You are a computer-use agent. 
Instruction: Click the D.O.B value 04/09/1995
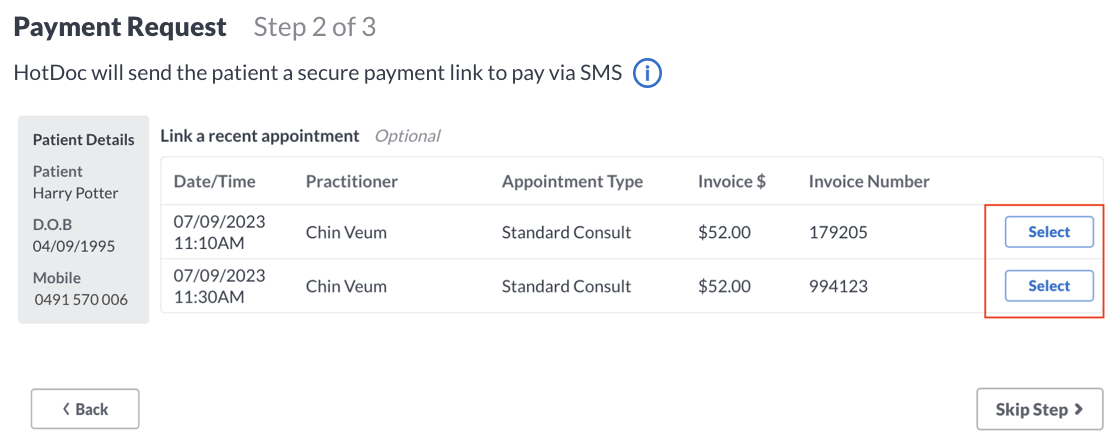(74, 246)
